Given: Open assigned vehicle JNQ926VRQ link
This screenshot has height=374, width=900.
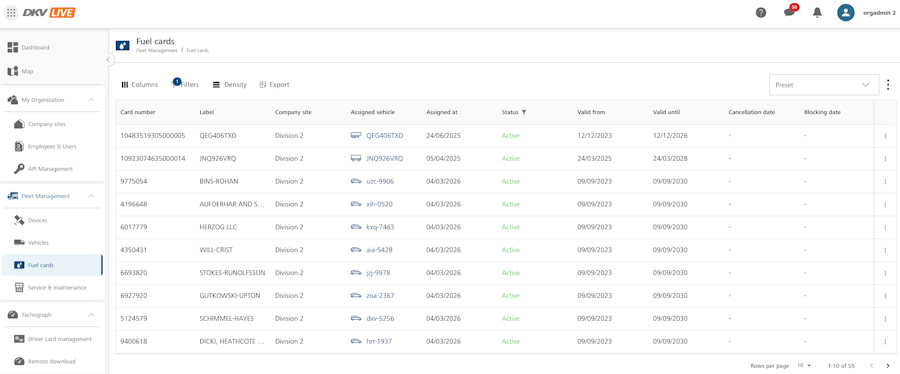Looking at the screenshot, I should click(385, 159).
